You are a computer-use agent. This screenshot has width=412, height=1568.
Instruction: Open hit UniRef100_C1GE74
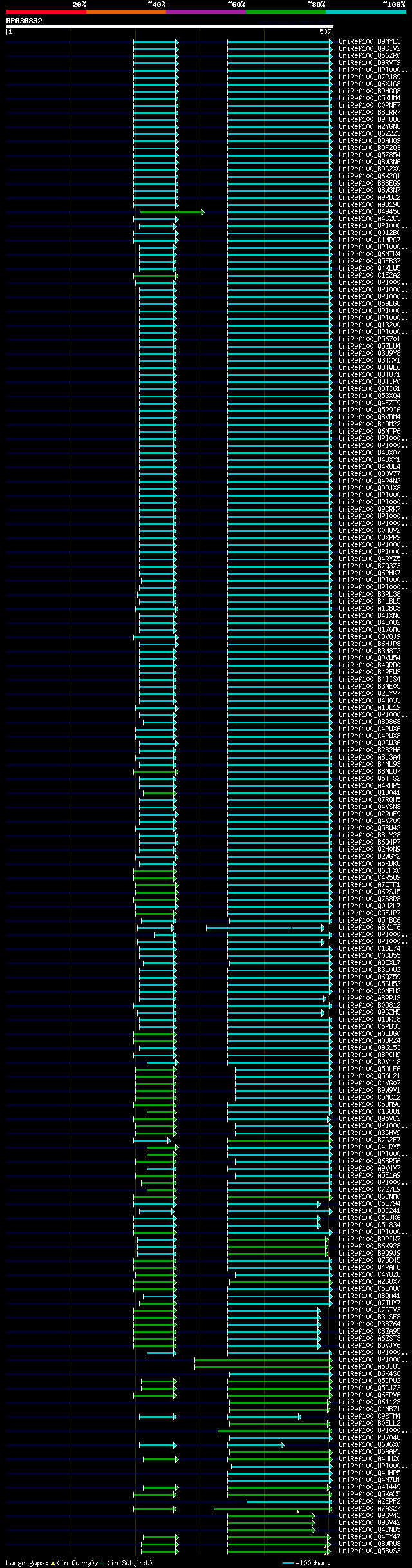click(370, 949)
